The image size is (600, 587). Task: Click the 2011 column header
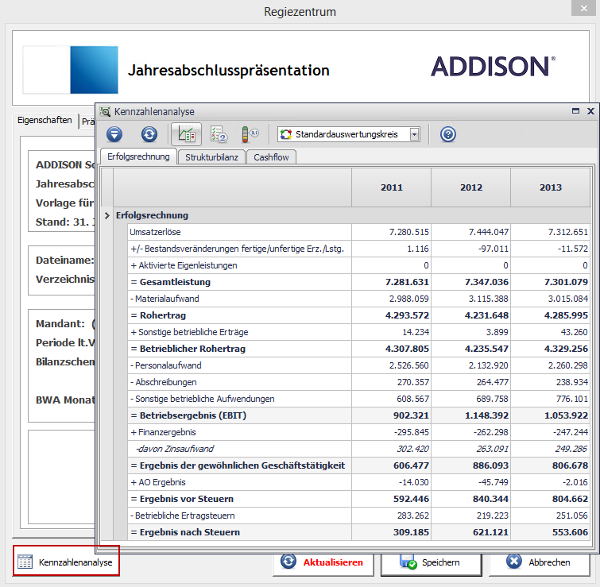(x=391, y=188)
